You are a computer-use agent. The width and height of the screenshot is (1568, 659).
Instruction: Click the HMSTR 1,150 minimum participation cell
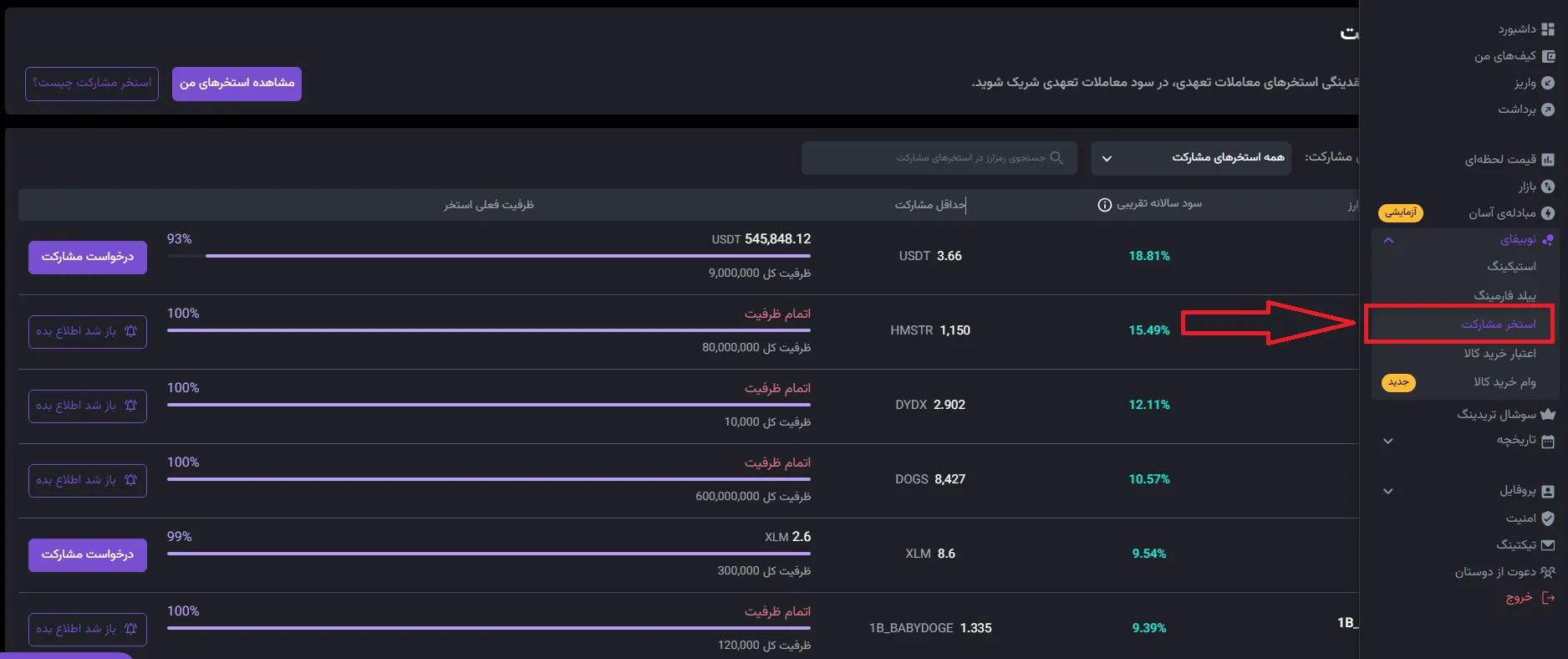tap(930, 330)
